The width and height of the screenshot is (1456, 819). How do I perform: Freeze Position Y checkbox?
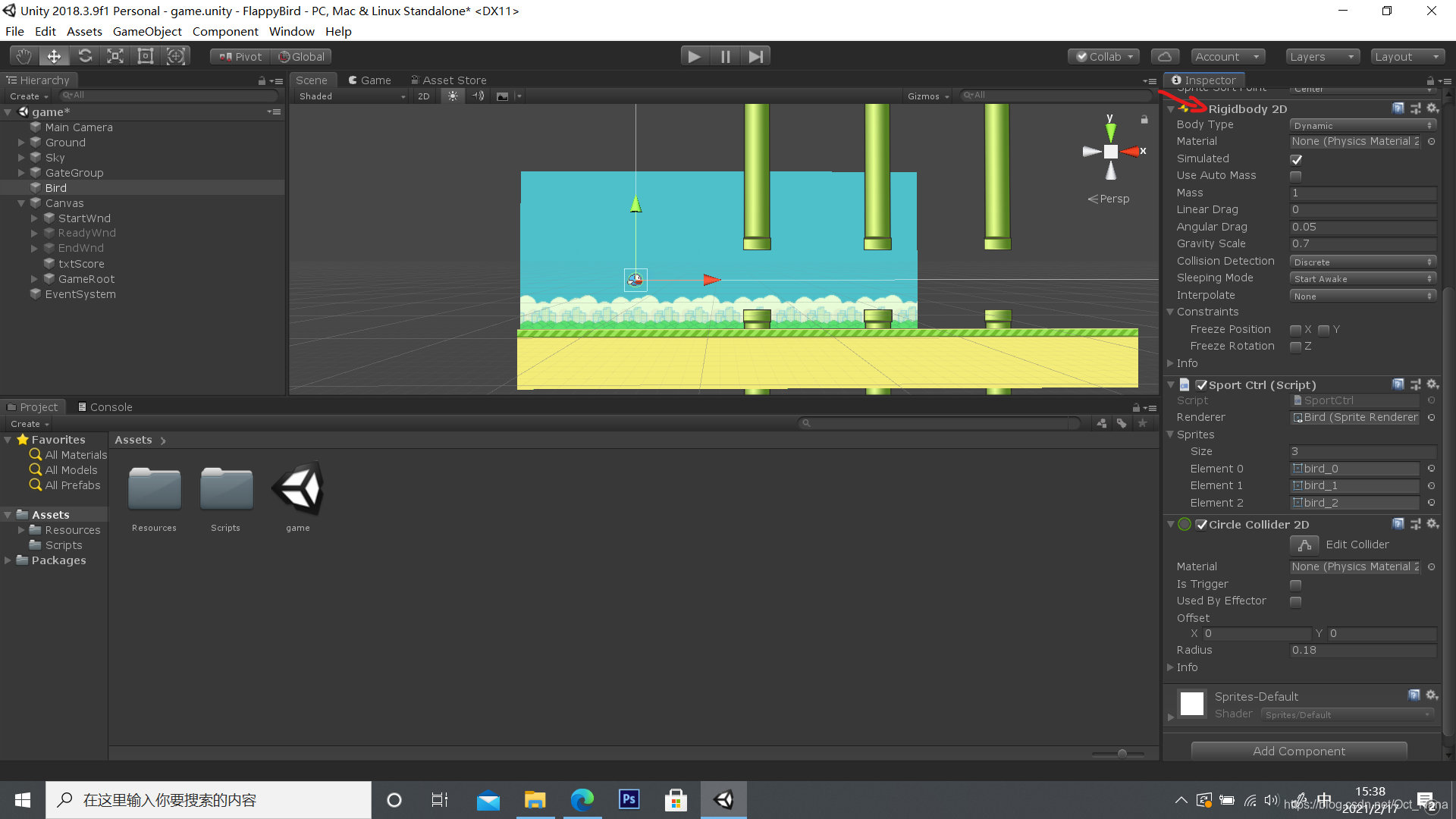click(x=1324, y=330)
